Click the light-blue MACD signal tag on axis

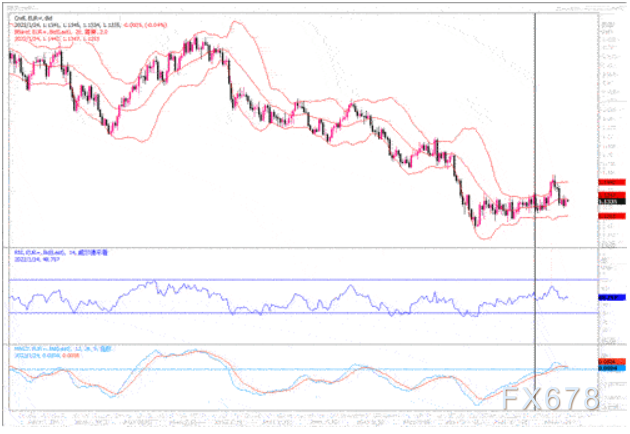click(x=612, y=368)
